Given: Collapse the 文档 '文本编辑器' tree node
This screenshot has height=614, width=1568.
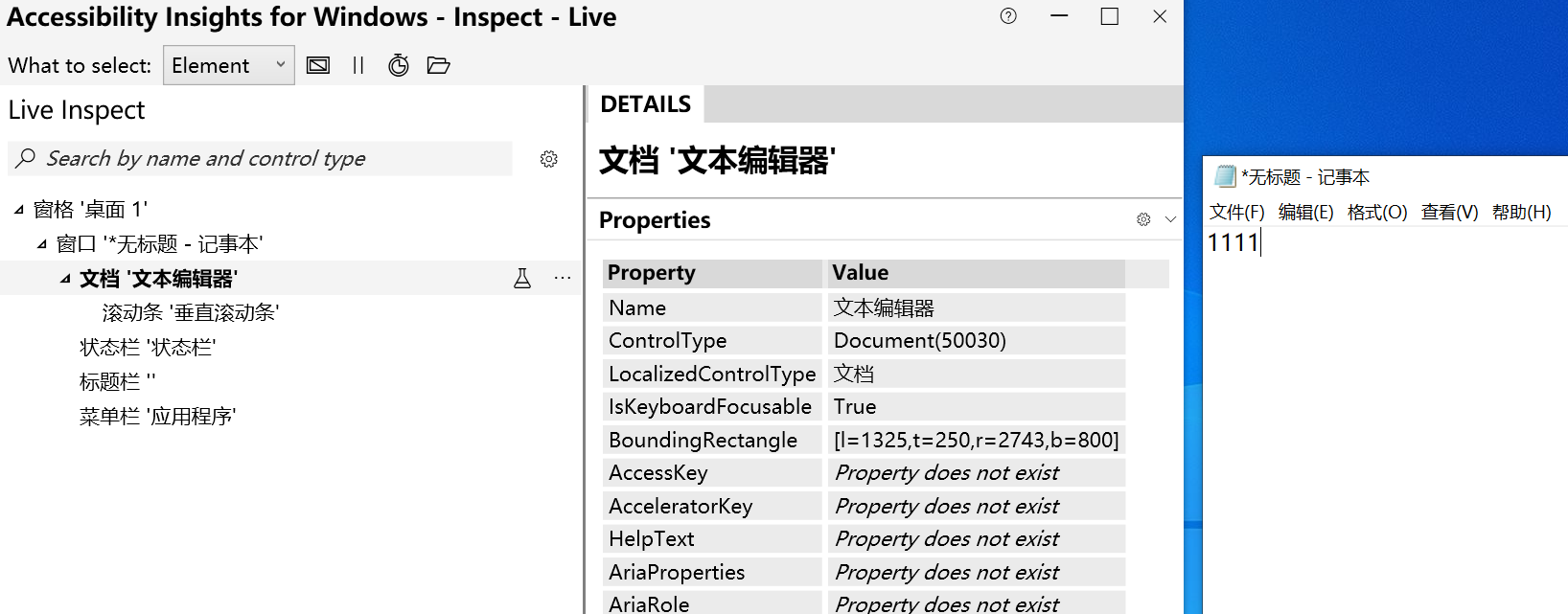Looking at the screenshot, I should [65, 279].
